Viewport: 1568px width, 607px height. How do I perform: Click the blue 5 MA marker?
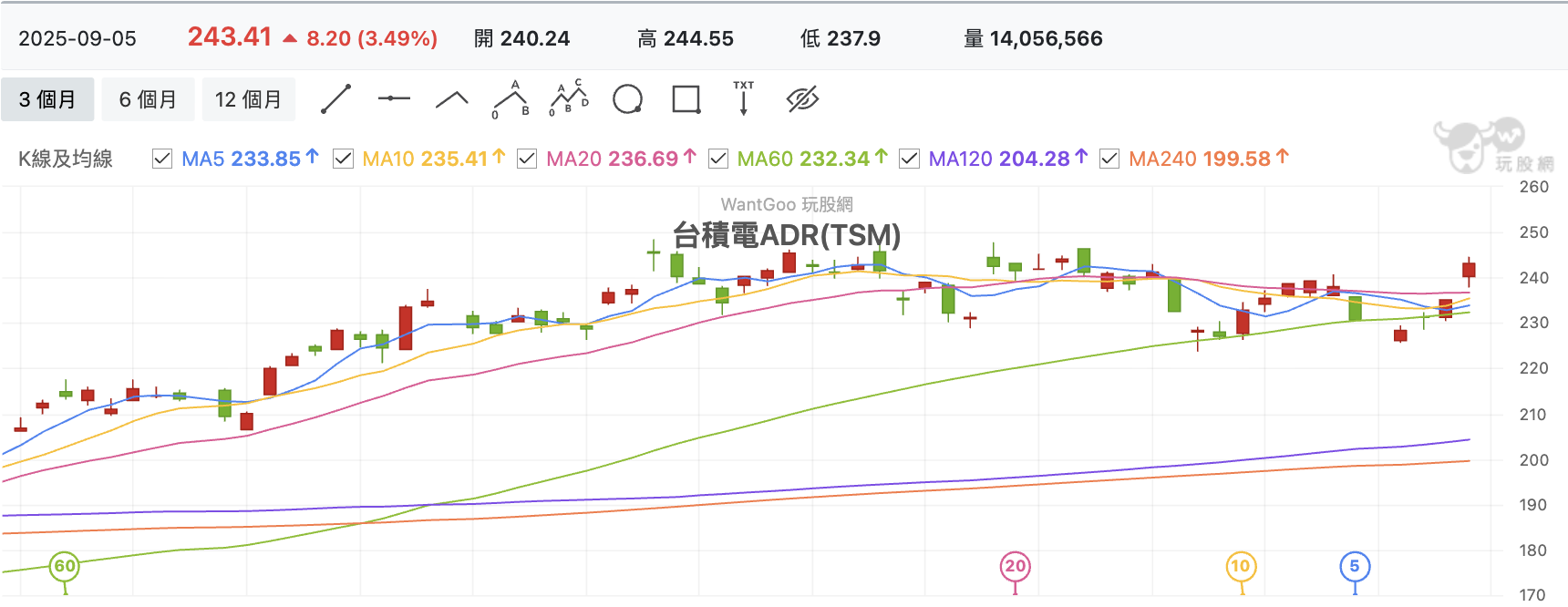1355,566
